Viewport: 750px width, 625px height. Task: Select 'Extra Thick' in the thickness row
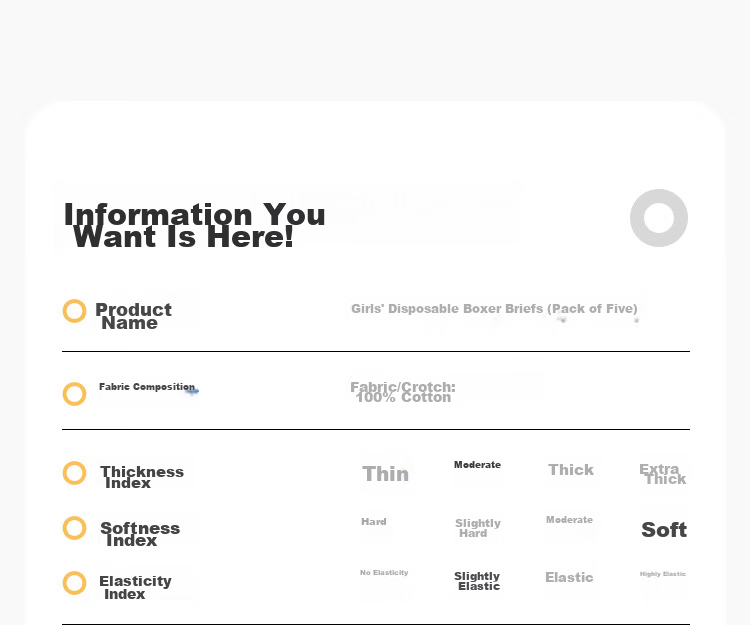(662, 474)
